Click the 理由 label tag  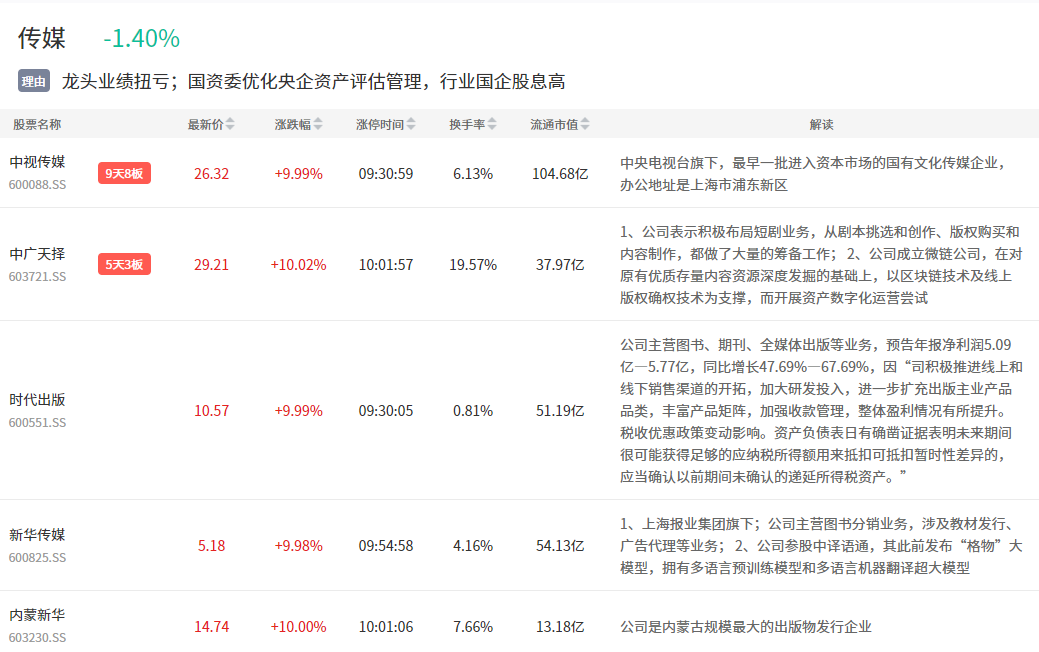click(x=34, y=81)
